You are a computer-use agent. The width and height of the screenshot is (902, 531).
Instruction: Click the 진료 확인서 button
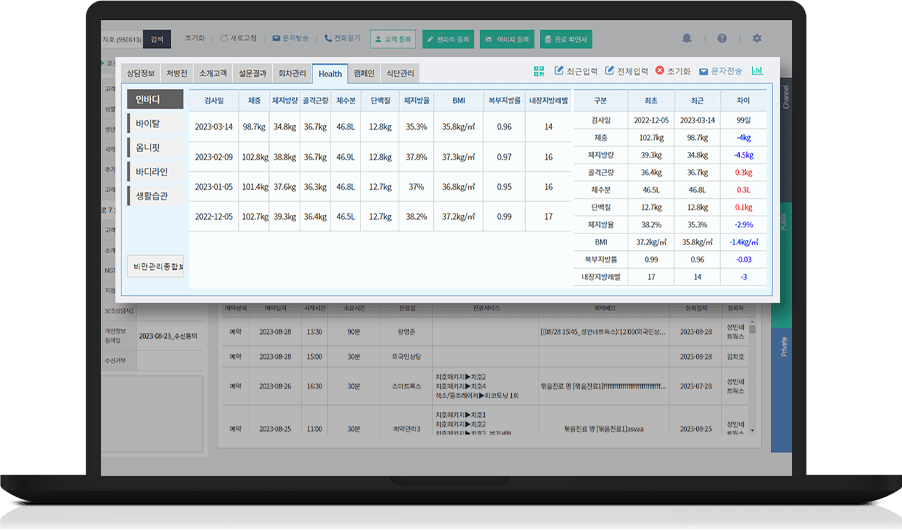566,39
